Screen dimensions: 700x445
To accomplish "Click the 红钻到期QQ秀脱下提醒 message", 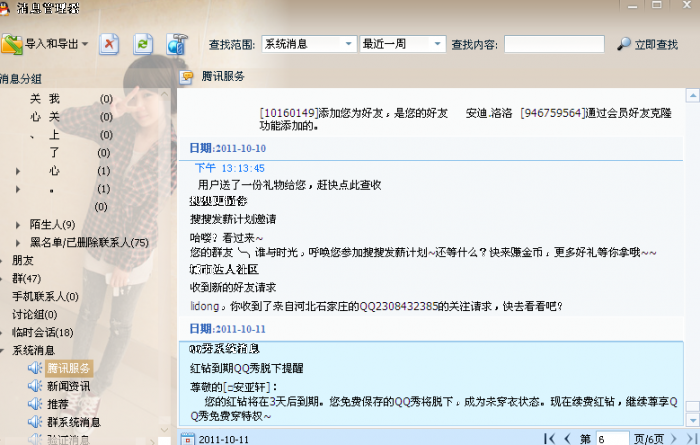I will point(247,368).
